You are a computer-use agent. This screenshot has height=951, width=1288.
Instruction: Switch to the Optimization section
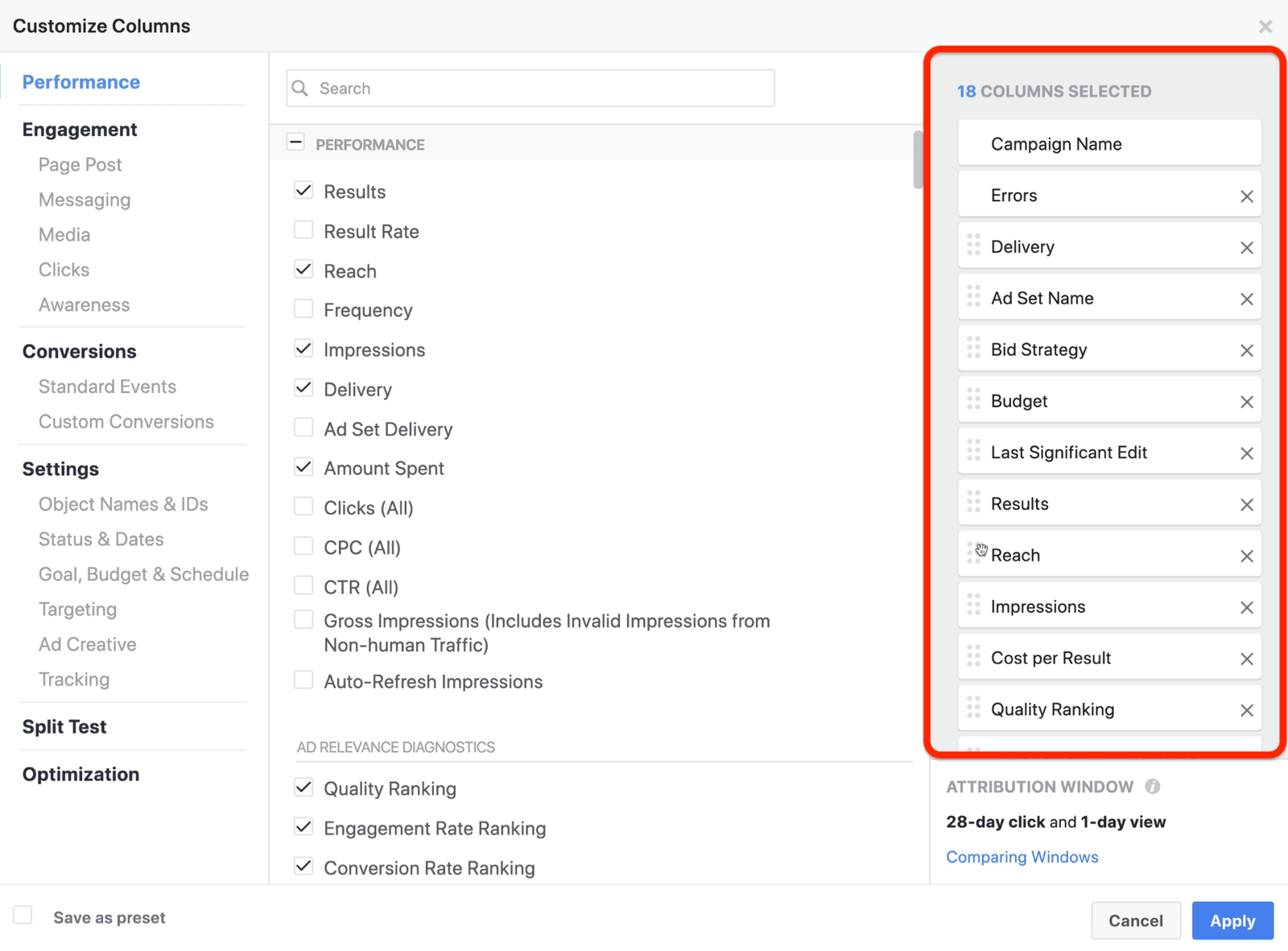point(80,774)
